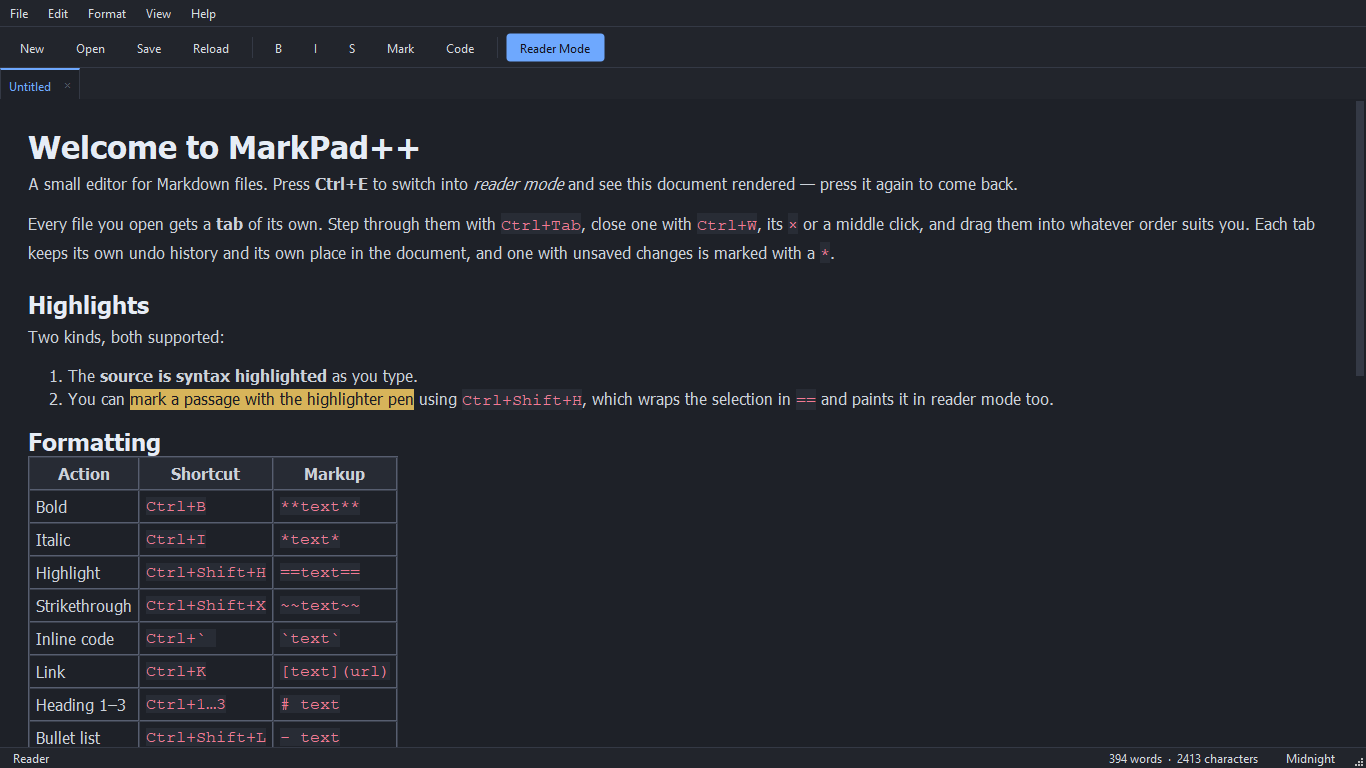The width and height of the screenshot is (1366, 768).
Task: Open the Edit menu
Action: (58, 14)
